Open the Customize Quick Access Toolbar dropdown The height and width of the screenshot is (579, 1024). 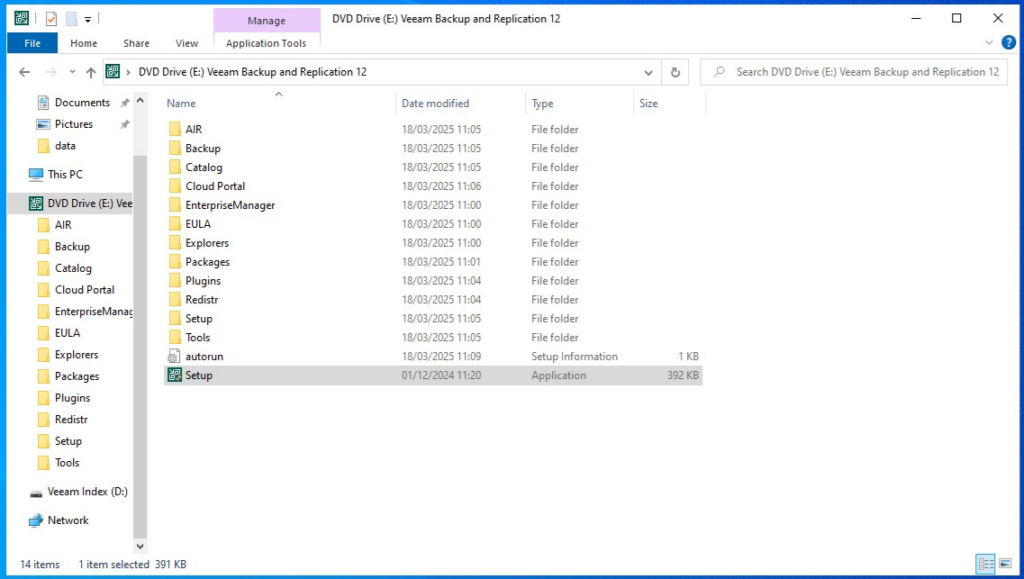click(88, 20)
